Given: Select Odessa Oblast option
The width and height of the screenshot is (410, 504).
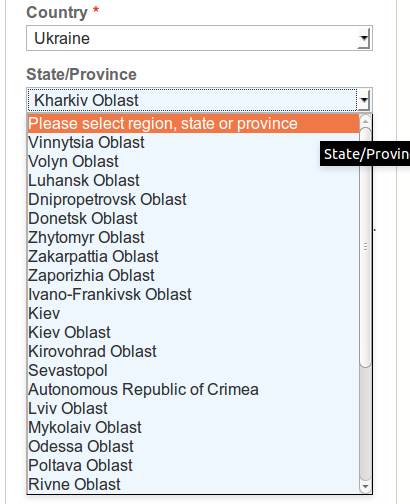Looking at the screenshot, I should point(193,447).
